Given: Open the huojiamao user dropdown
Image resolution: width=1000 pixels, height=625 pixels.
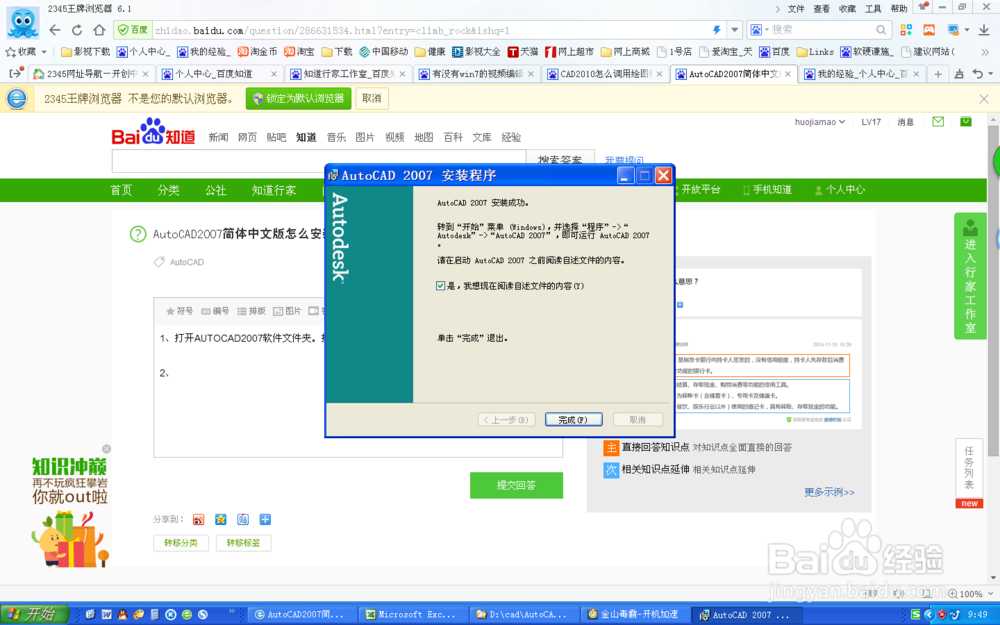Looking at the screenshot, I should [x=820, y=122].
